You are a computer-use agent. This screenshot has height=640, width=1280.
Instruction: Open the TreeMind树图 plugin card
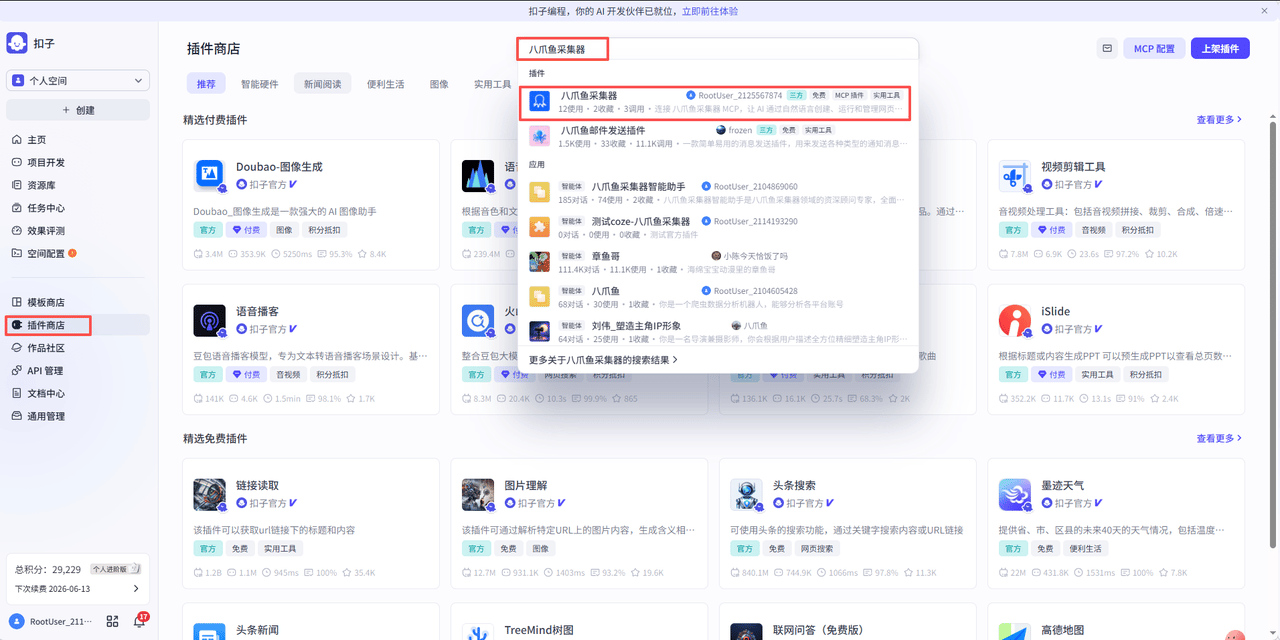579,622
